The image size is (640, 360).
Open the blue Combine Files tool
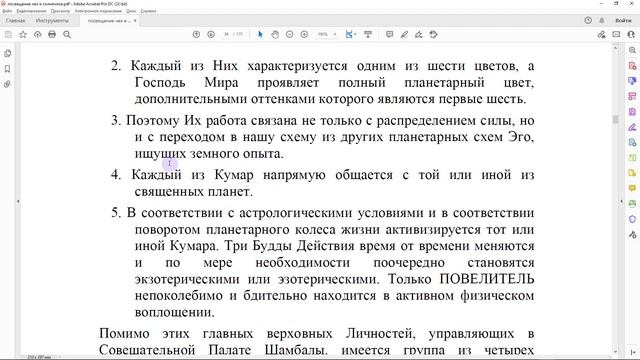coord(632,81)
